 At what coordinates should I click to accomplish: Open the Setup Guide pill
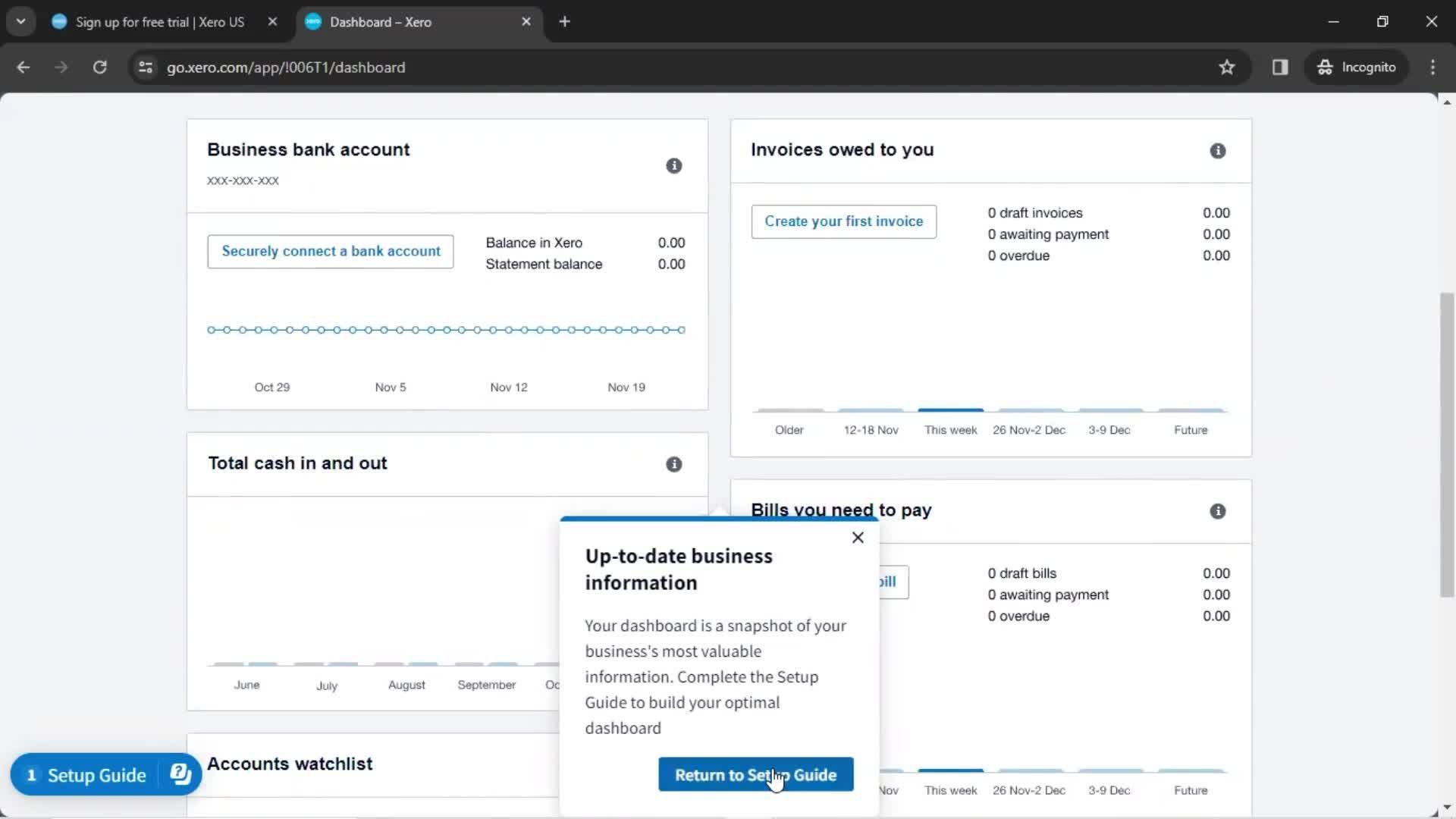pos(86,775)
